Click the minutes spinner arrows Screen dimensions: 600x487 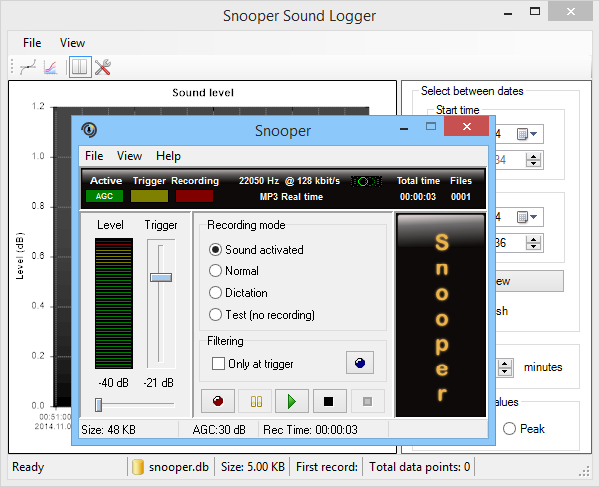505,367
